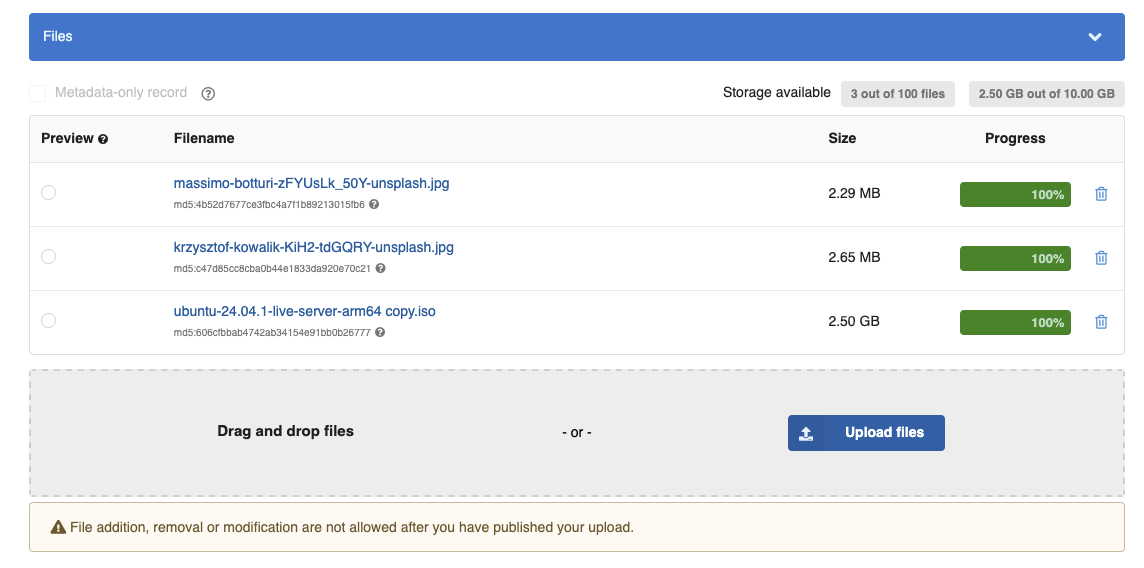Delete the massimo-botturi jpg file
Image resolution: width=1144 pixels, height=568 pixels.
pos(1101,194)
